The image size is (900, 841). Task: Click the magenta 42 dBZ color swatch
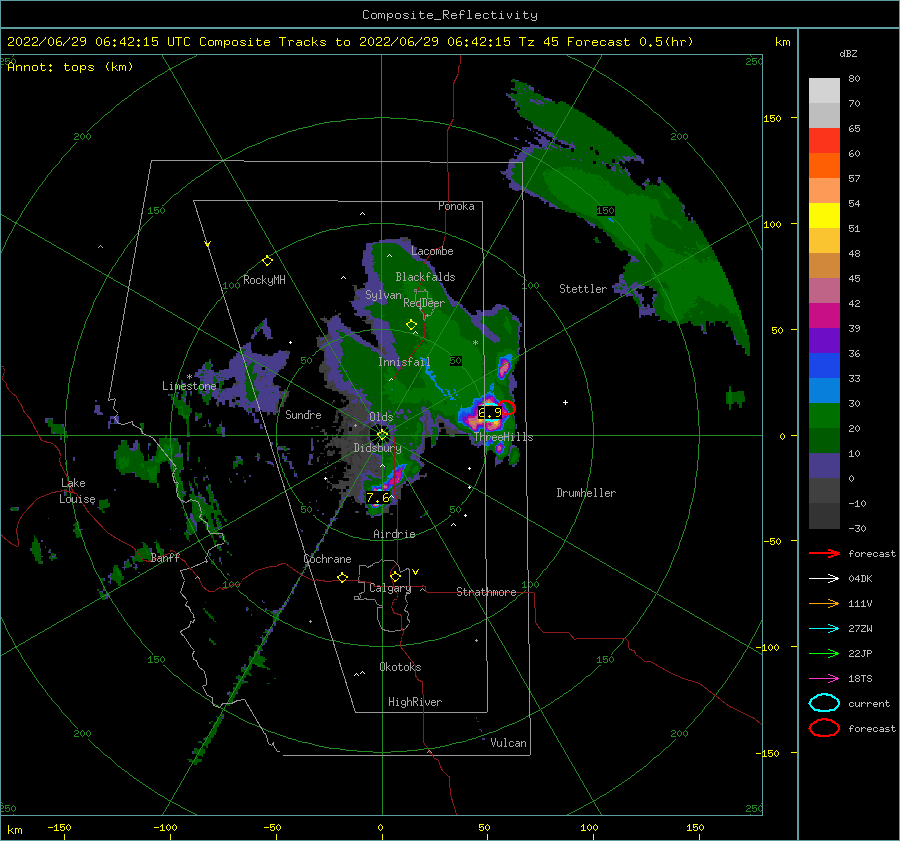click(824, 316)
